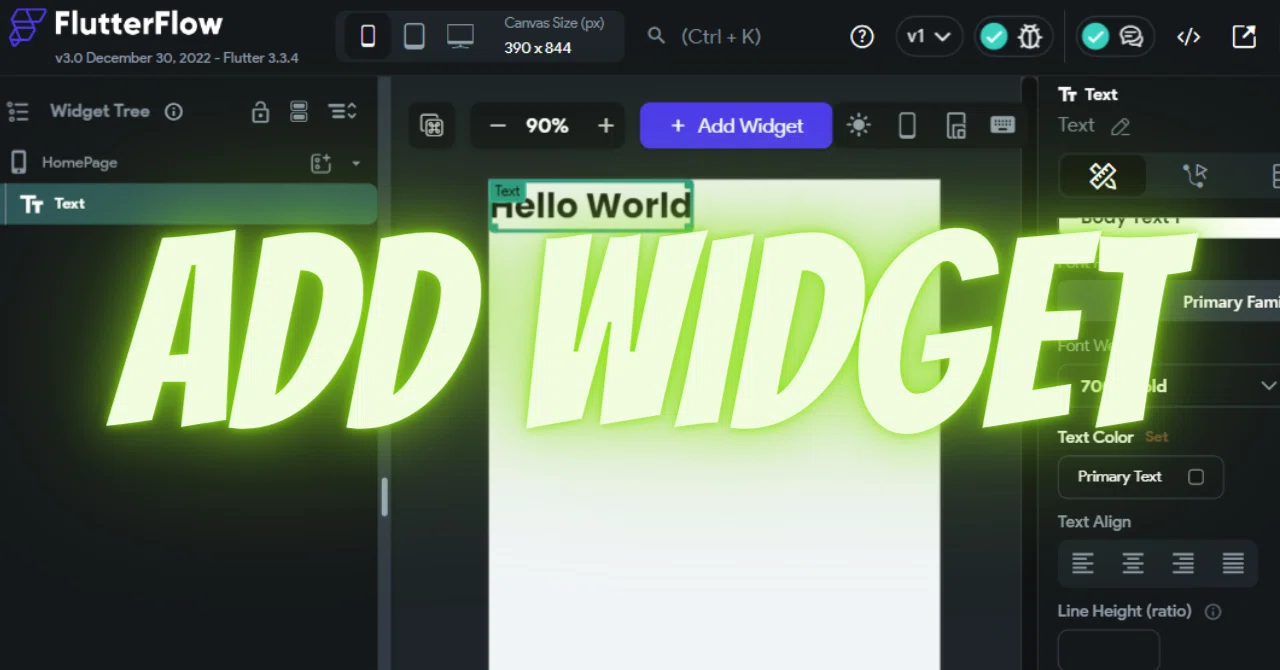1280x670 pixels.
Task: Select the Hello World text on canvas
Action: click(591, 206)
